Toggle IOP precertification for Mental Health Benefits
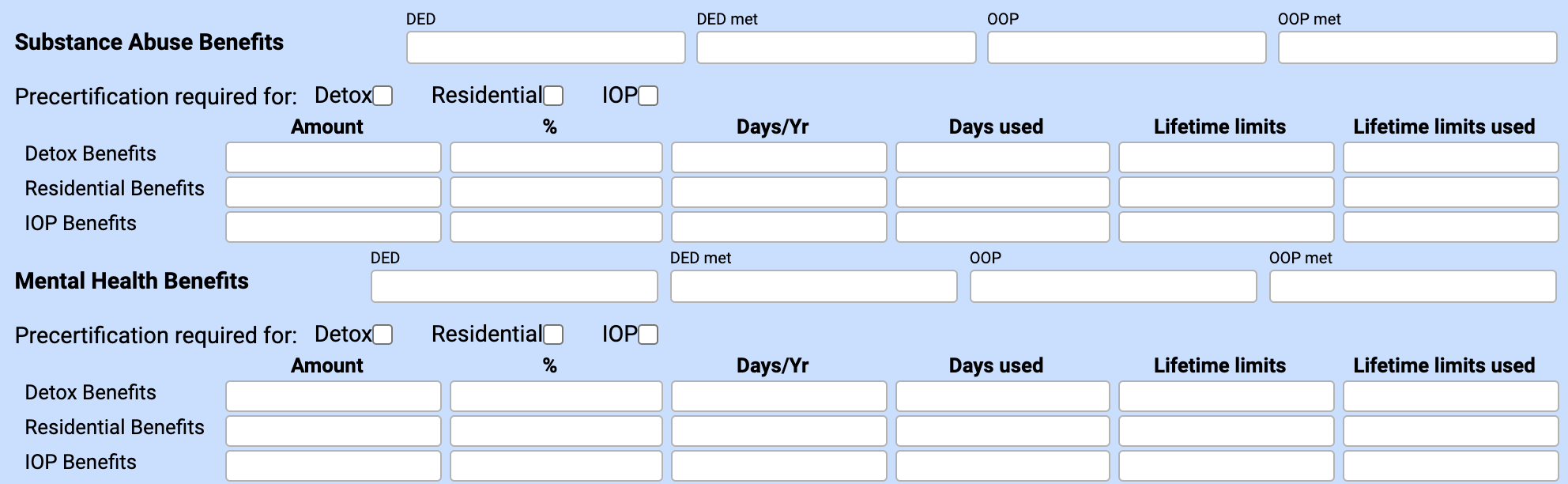 pos(648,335)
